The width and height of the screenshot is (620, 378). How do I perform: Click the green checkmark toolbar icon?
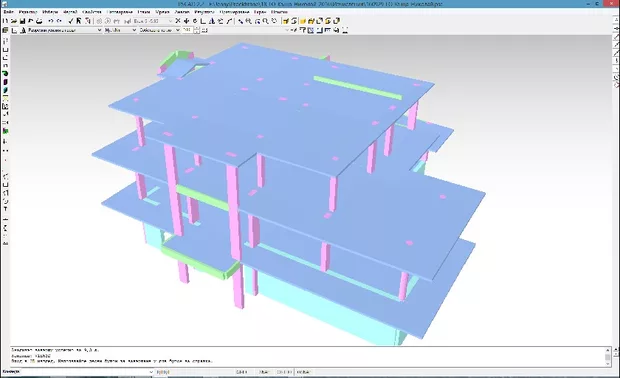click(x=70, y=21)
